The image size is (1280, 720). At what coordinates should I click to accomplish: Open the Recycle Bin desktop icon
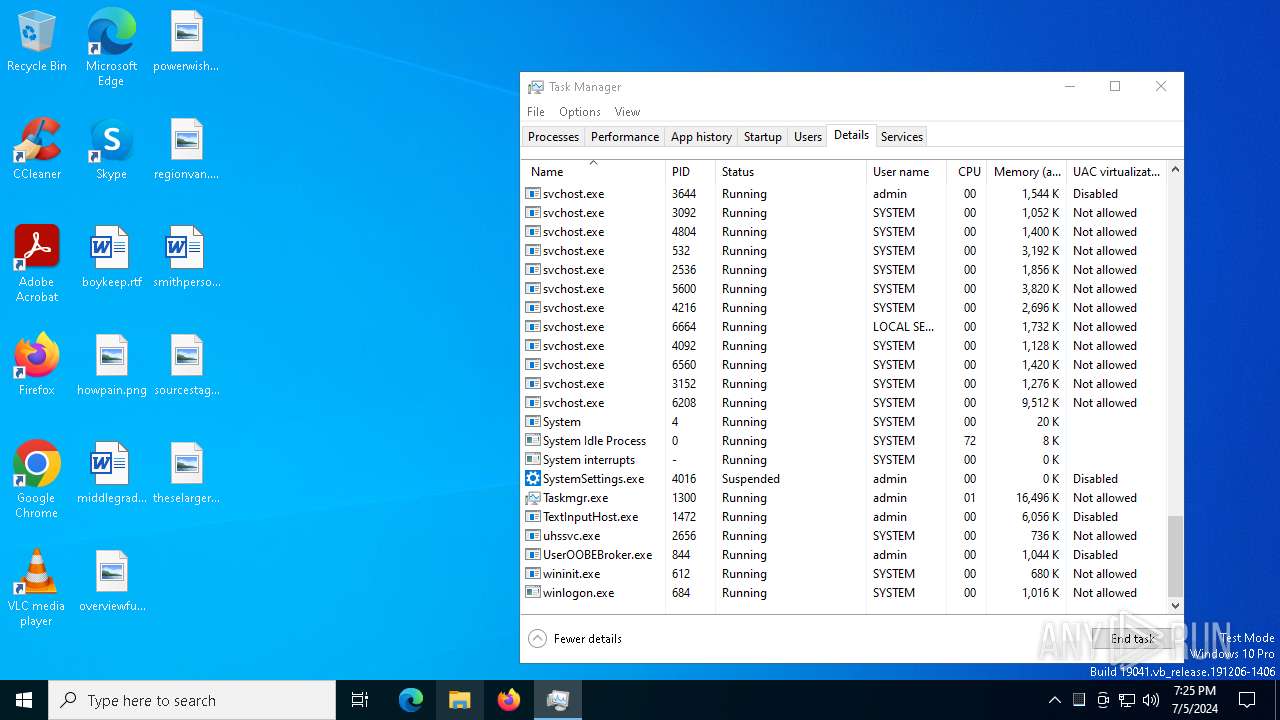click(37, 42)
